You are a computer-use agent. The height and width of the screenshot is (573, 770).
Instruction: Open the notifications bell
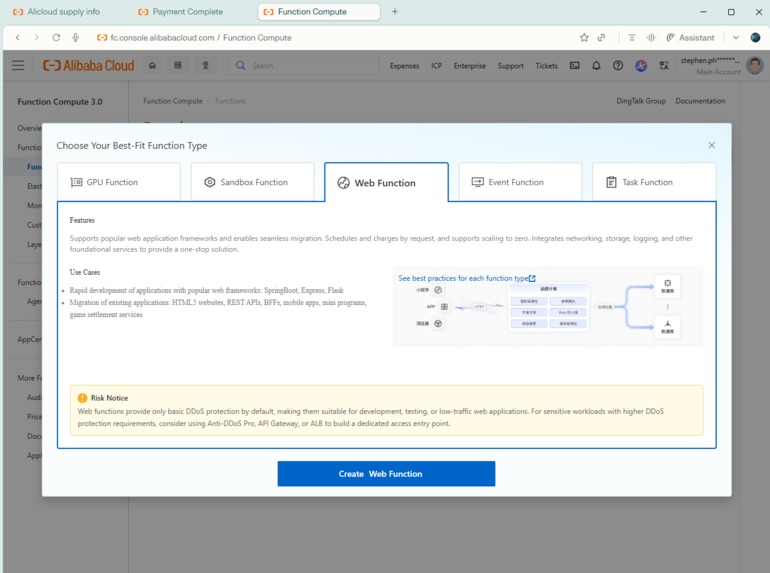596,65
